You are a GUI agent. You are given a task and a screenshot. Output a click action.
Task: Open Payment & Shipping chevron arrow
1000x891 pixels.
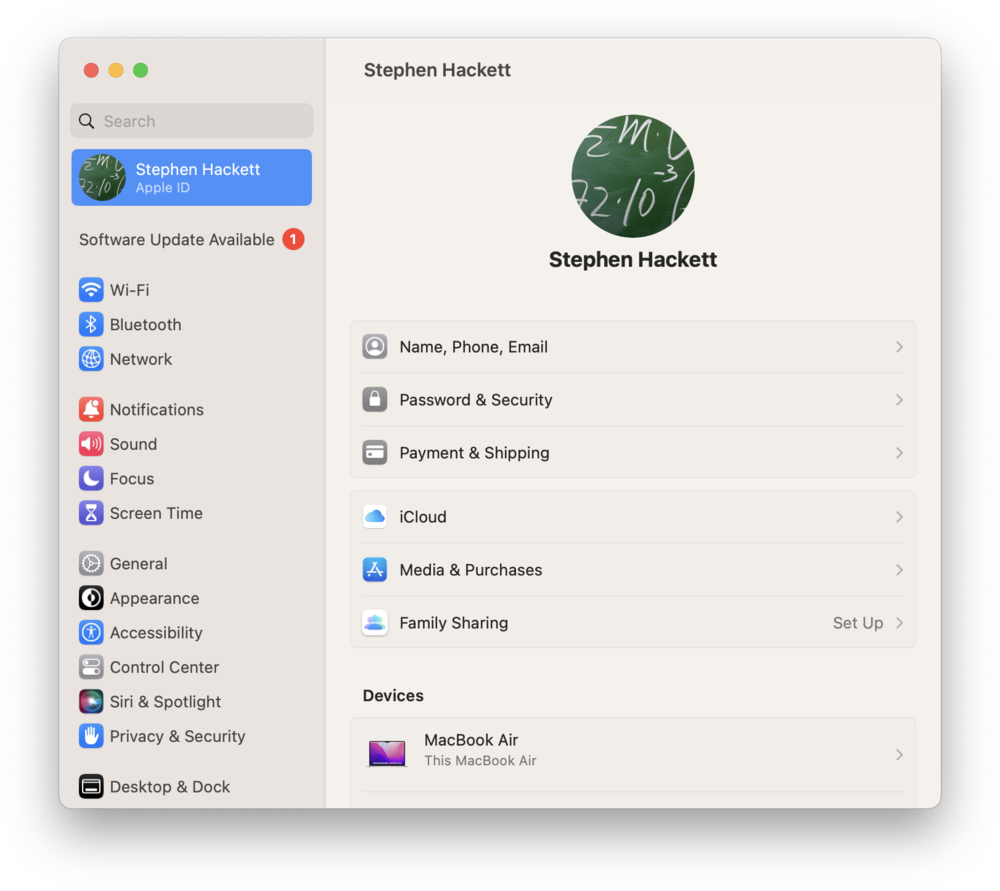899,452
